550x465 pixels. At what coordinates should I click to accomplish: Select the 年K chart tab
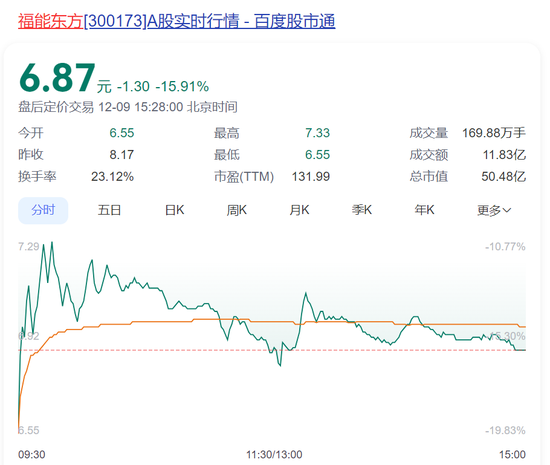click(424, 210)
